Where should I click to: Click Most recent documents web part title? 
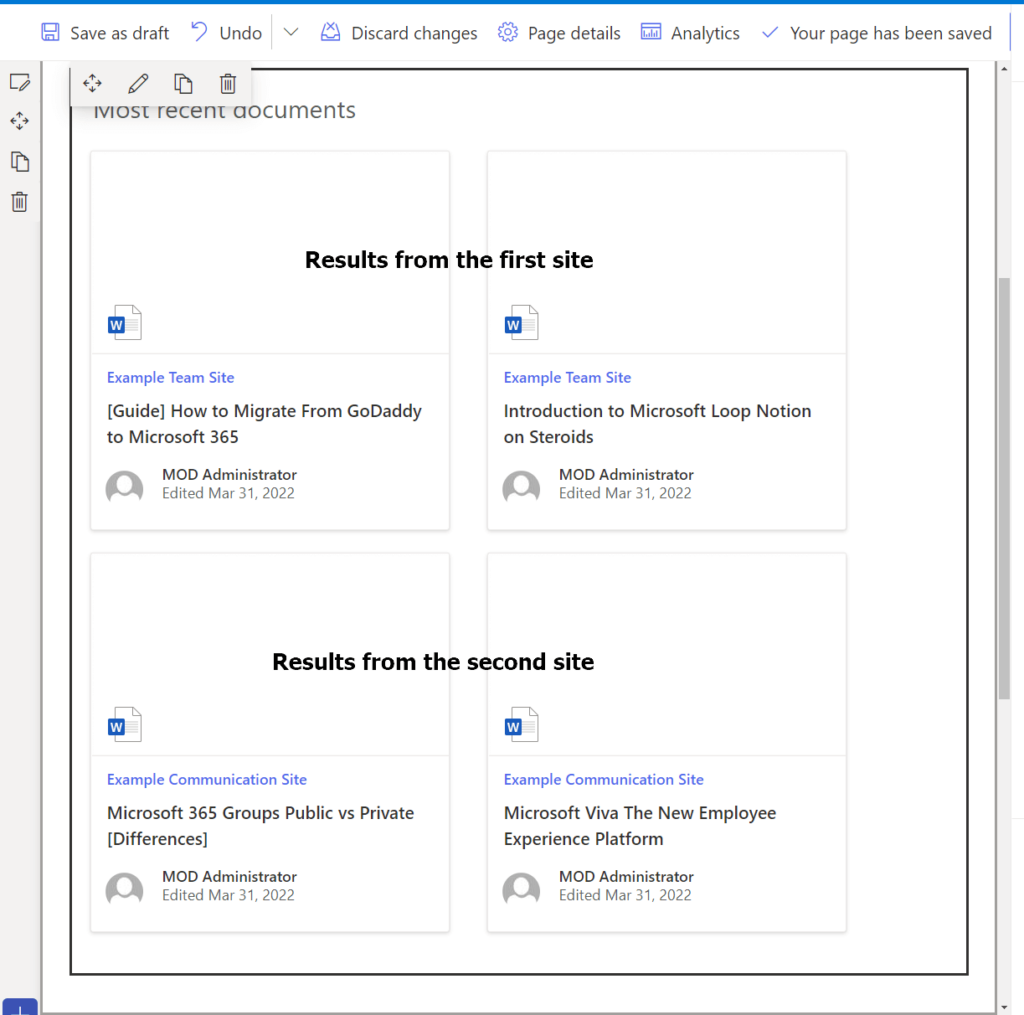pyautogui.click(x=224, y=111)
